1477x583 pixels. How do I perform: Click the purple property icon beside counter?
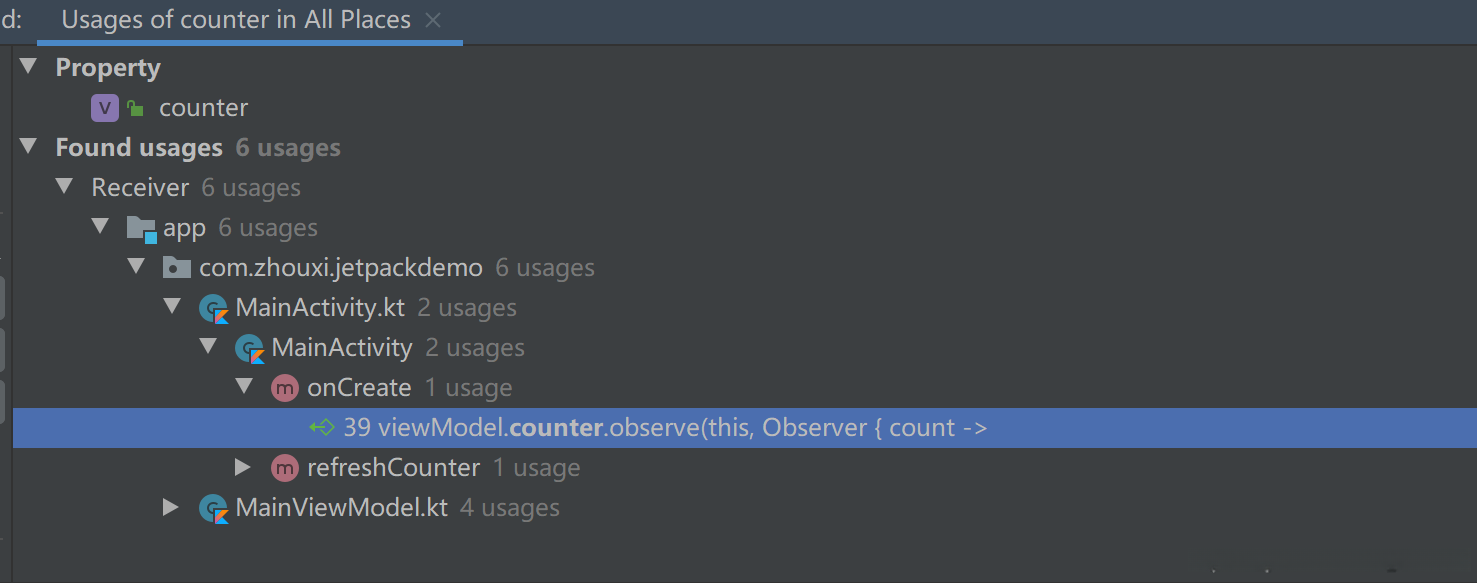point(105,108)
